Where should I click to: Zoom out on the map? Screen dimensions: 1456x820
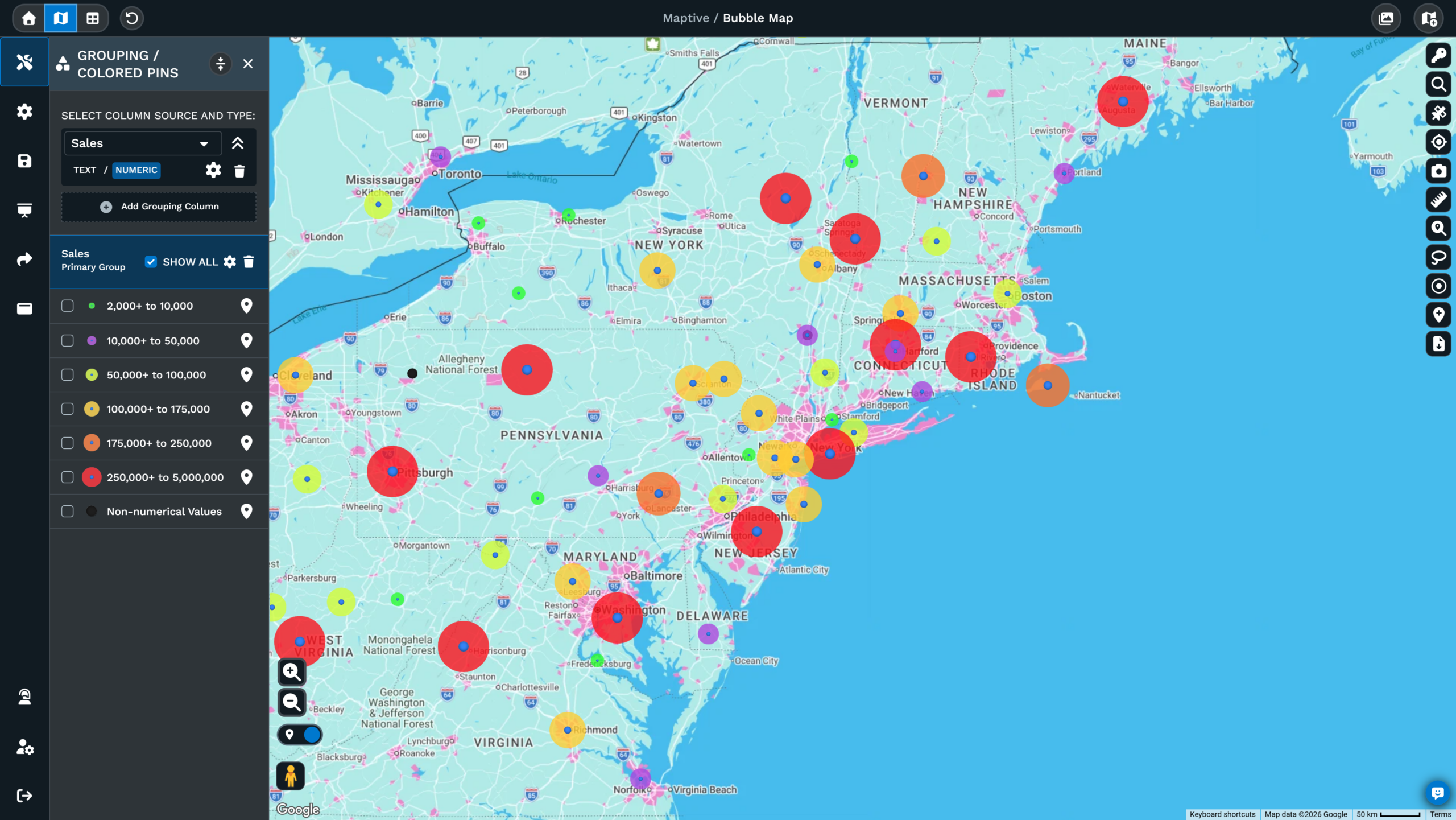(292, 702)
